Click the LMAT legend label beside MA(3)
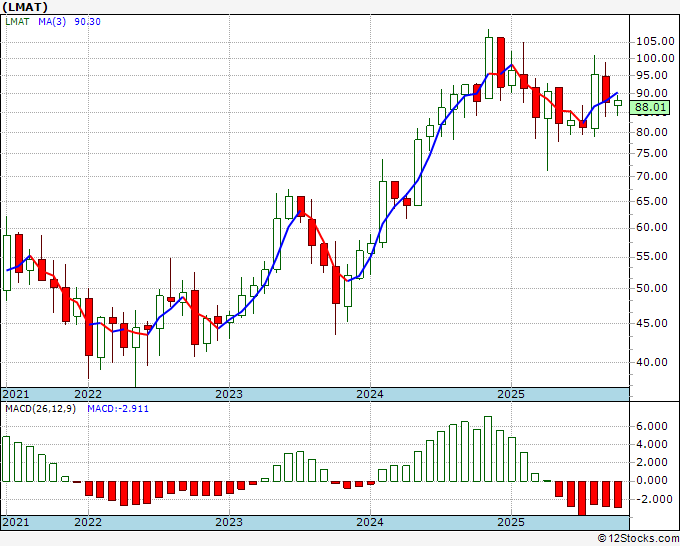This screenshot has height=546, width=680. point(16,20)
